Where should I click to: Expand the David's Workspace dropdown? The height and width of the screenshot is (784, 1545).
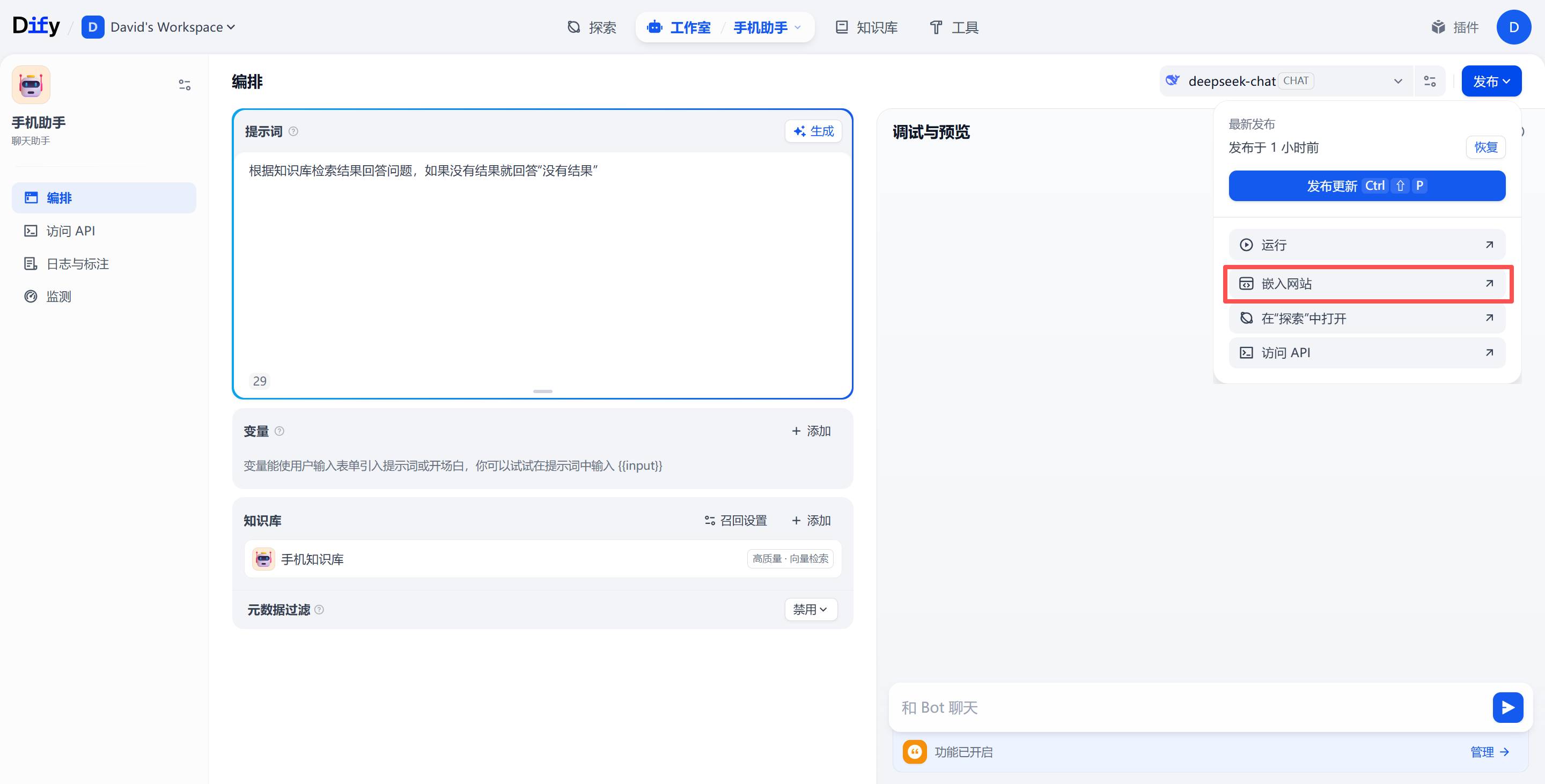coord(159,27)
